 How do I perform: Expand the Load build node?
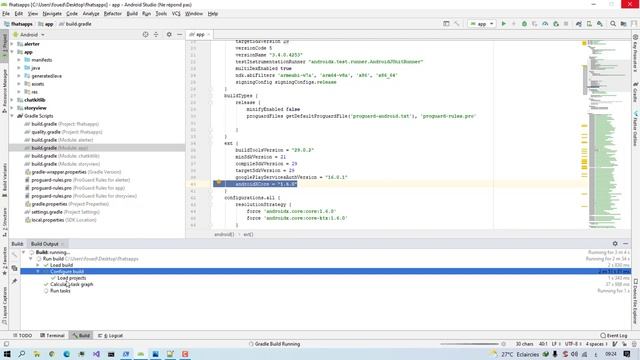coord(38,265)
